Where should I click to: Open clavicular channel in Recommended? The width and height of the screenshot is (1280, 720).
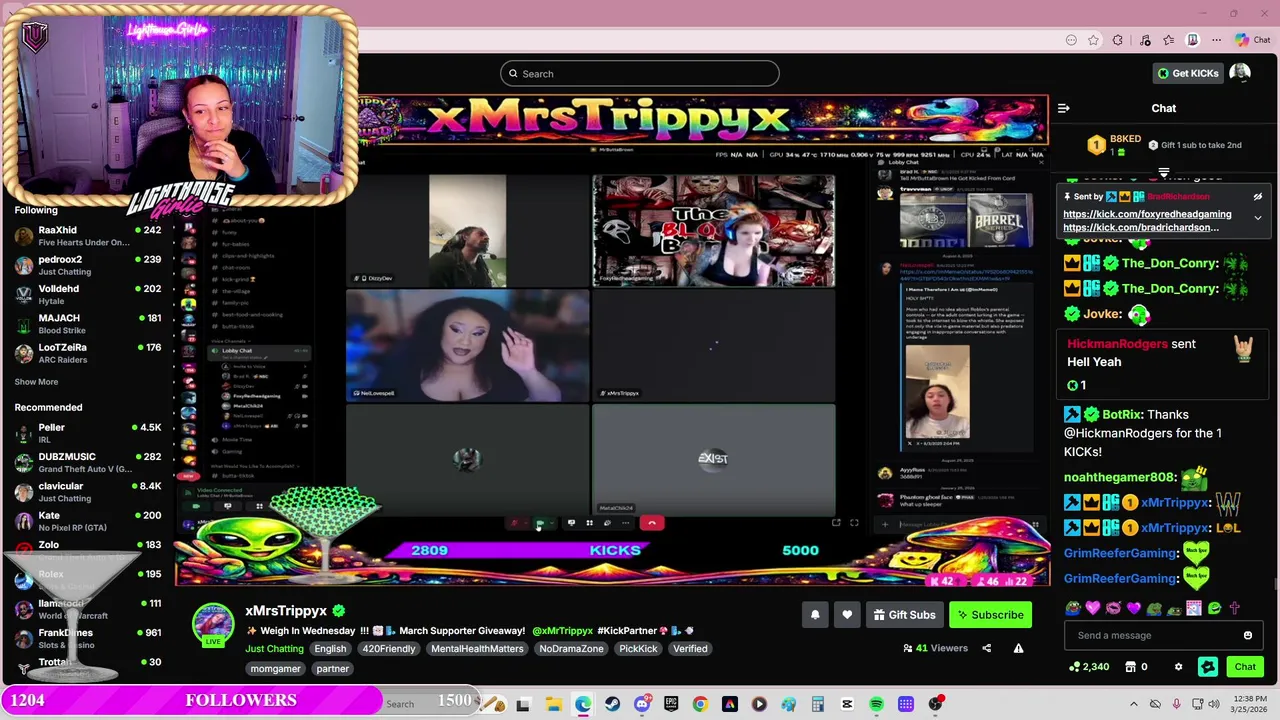click(x=88, y=492)
